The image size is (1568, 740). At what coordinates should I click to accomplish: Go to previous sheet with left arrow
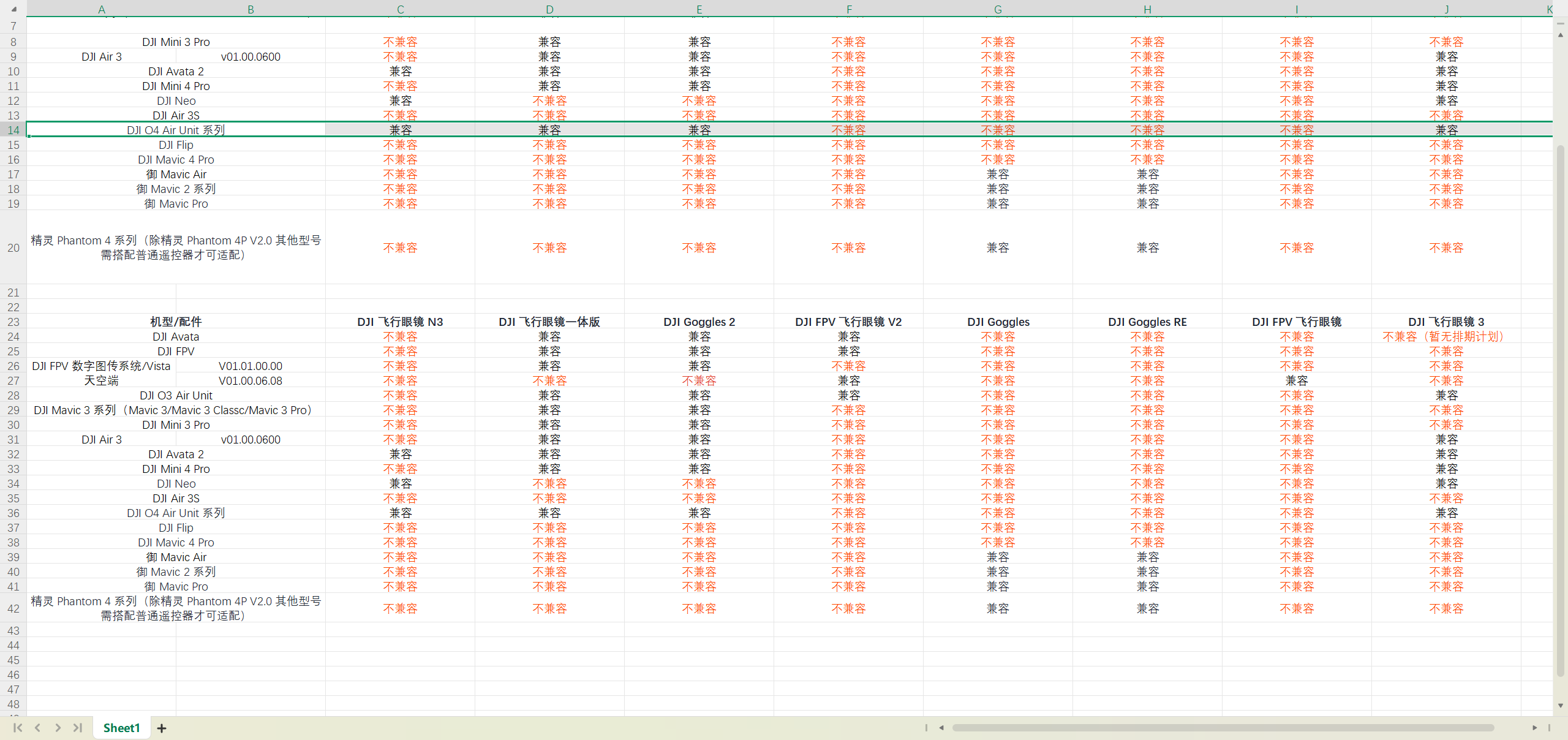point(37,728)
